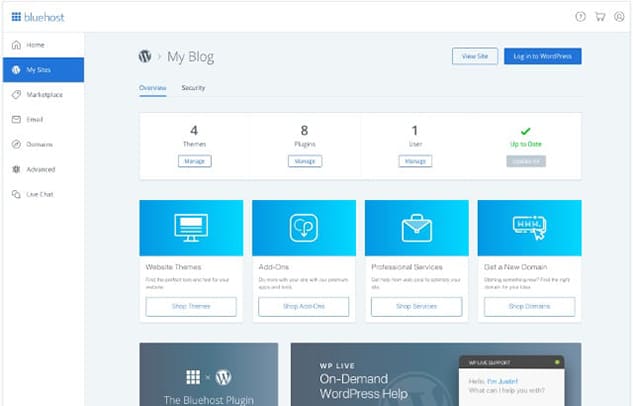
Task: Click Manage under Plugins
Action: (x=305, y=161)
